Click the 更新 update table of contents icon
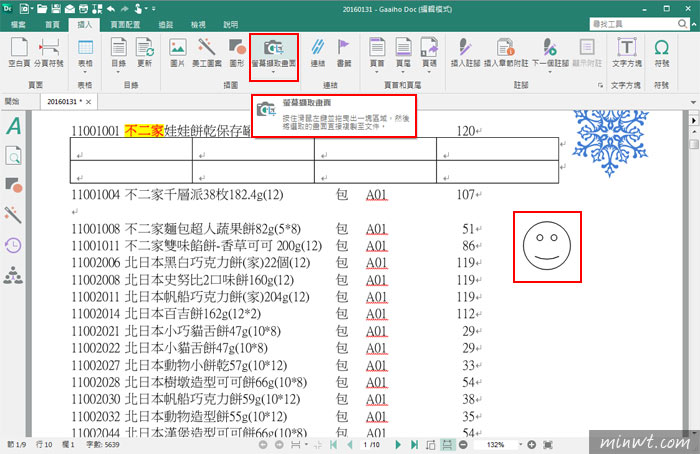The width and height of the screenshot is (700, 454). pos(145,53)
